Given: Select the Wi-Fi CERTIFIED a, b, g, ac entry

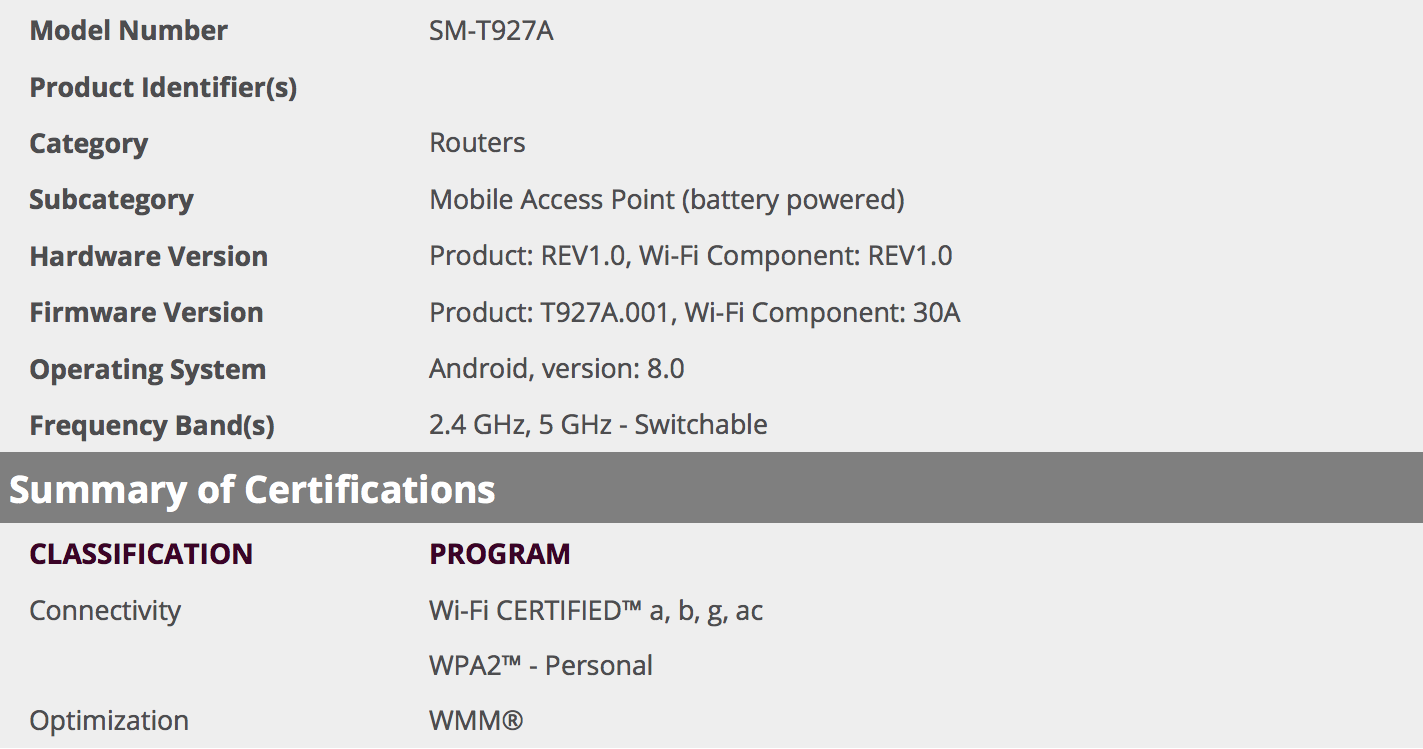Looking at the screenshot, I should [596, 610].
